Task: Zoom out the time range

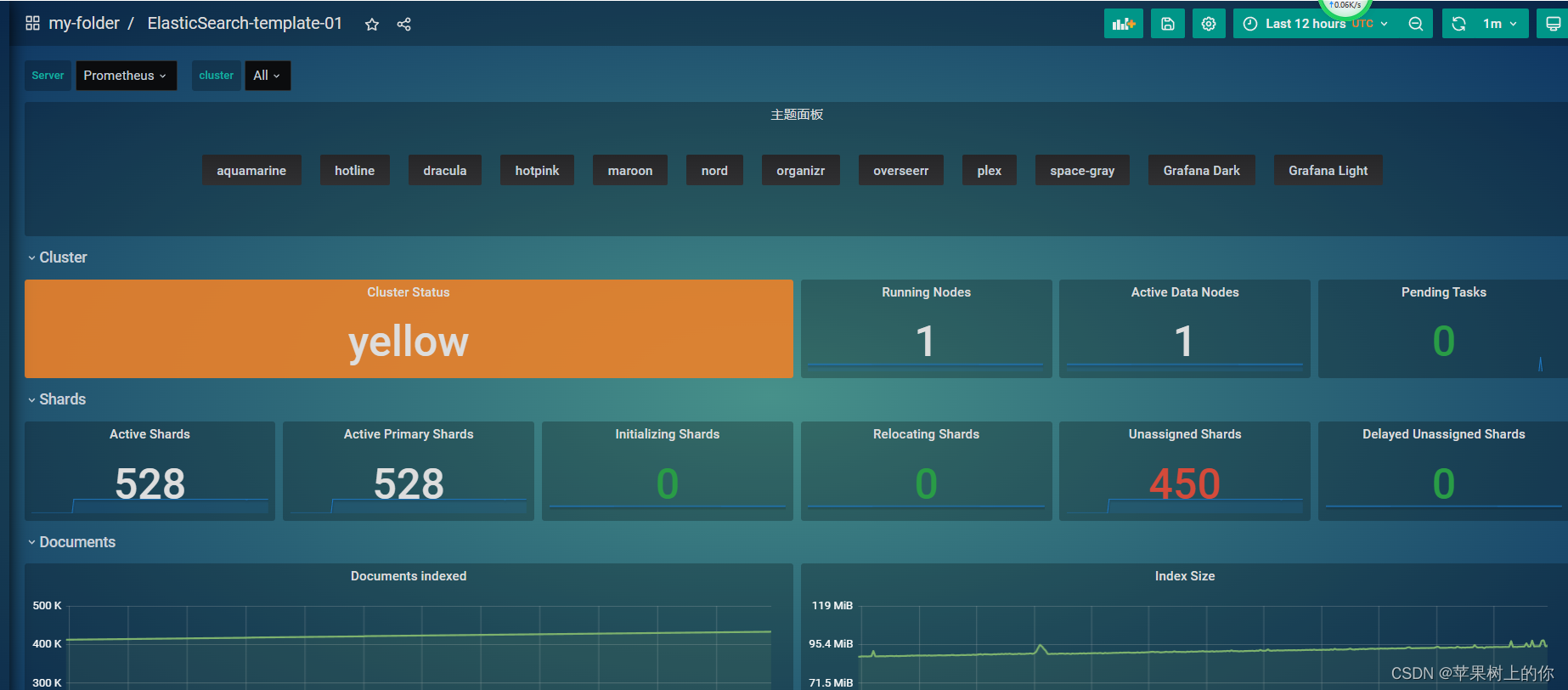Action: point(1416,24)
